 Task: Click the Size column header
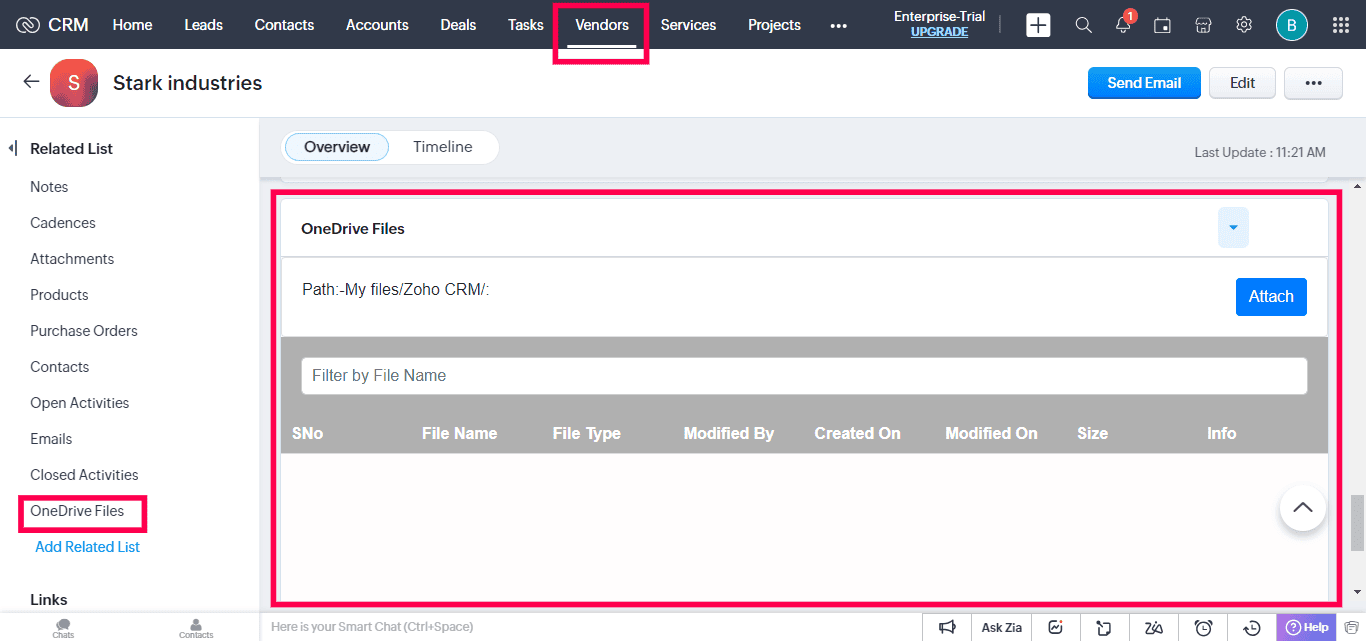1092,434
